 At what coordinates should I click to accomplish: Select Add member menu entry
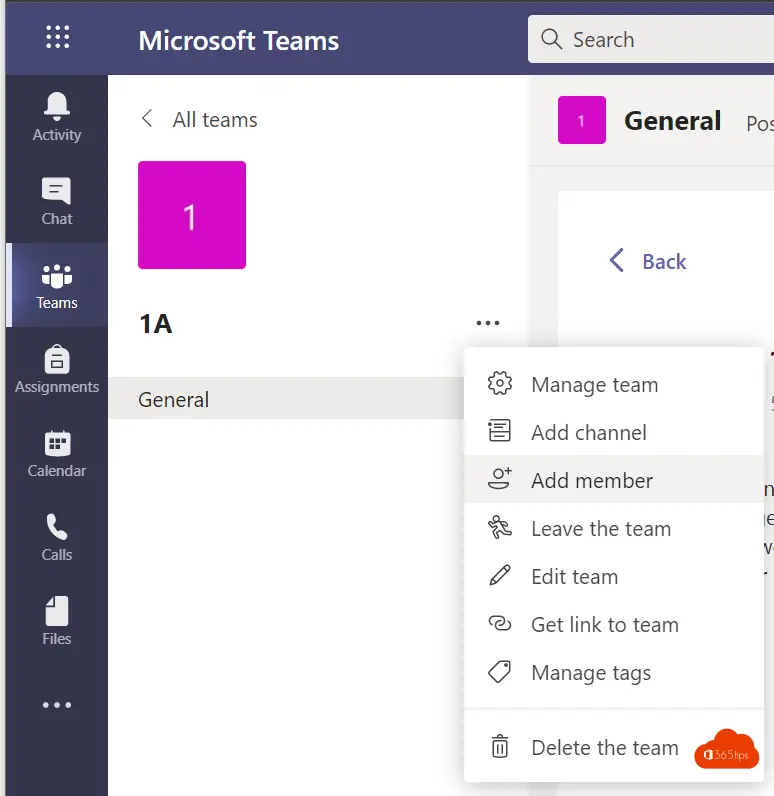click(x=614, y=480)
